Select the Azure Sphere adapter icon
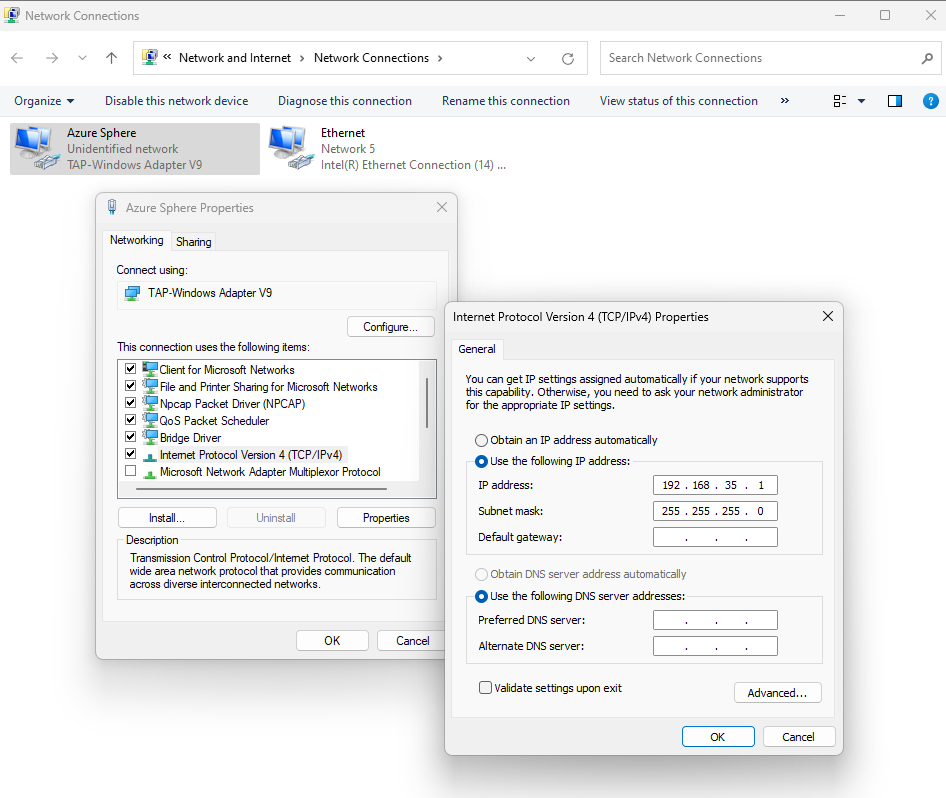This screenshot has width=946, height=798. click(x=37, y=148)
